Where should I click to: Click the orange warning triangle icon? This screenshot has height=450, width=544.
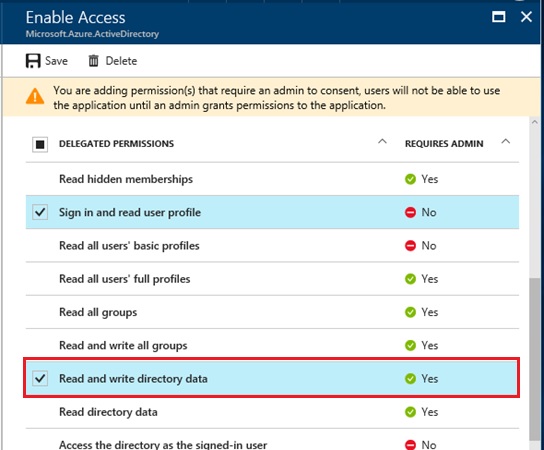tap(35, 96)
